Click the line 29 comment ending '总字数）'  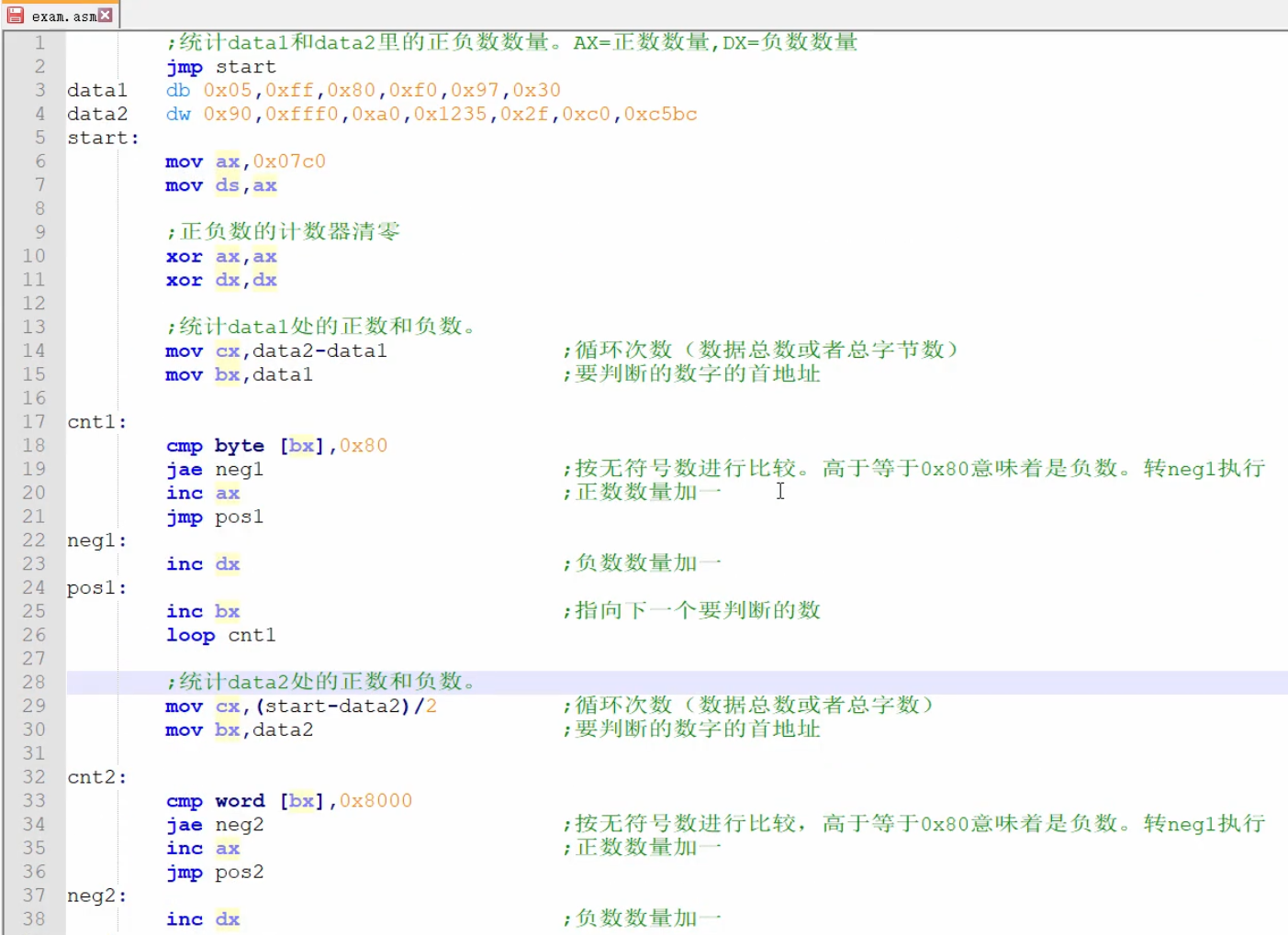[x=749, y=705]
